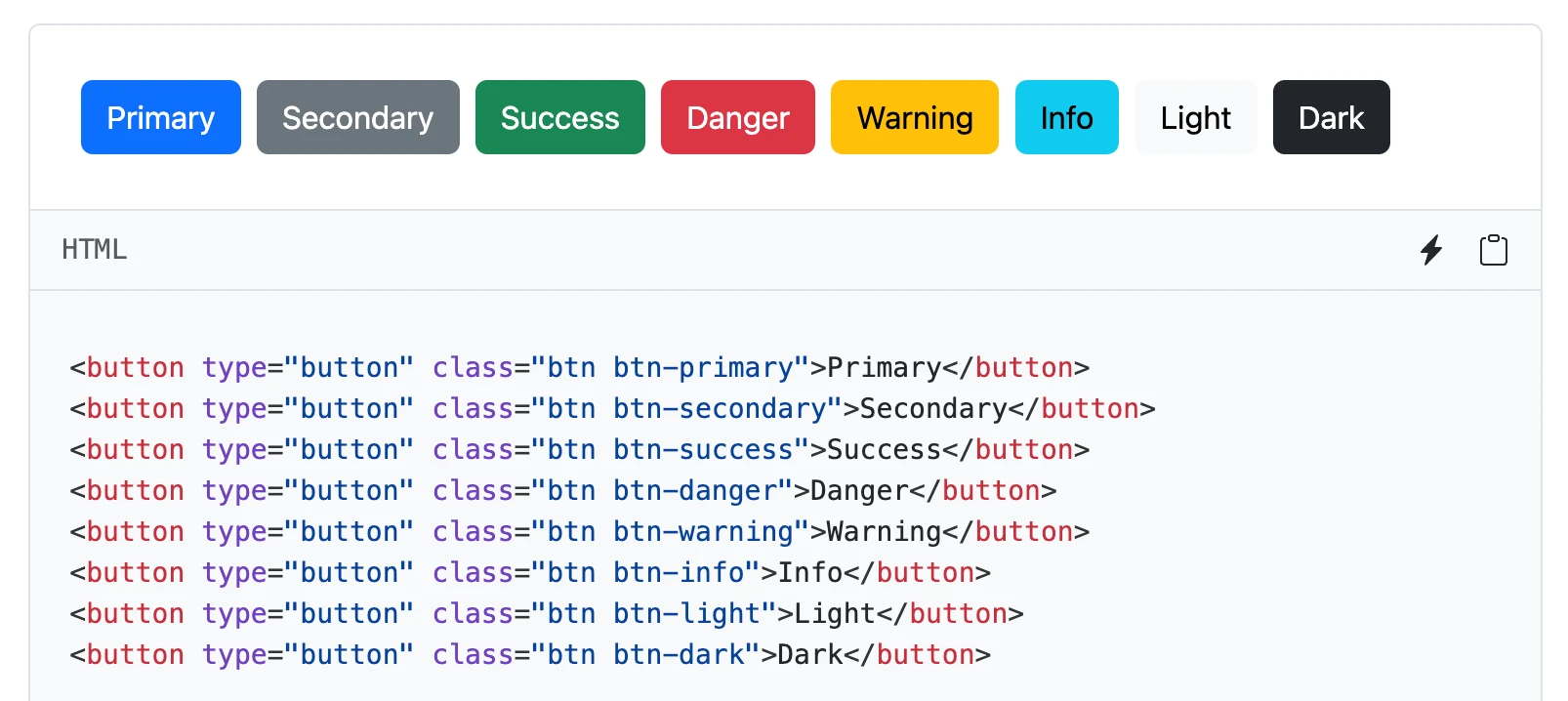Click the code line containing btn-light
Image resolution: width=1568 pixels, height=701 pixels.
[x=547, y=614]
